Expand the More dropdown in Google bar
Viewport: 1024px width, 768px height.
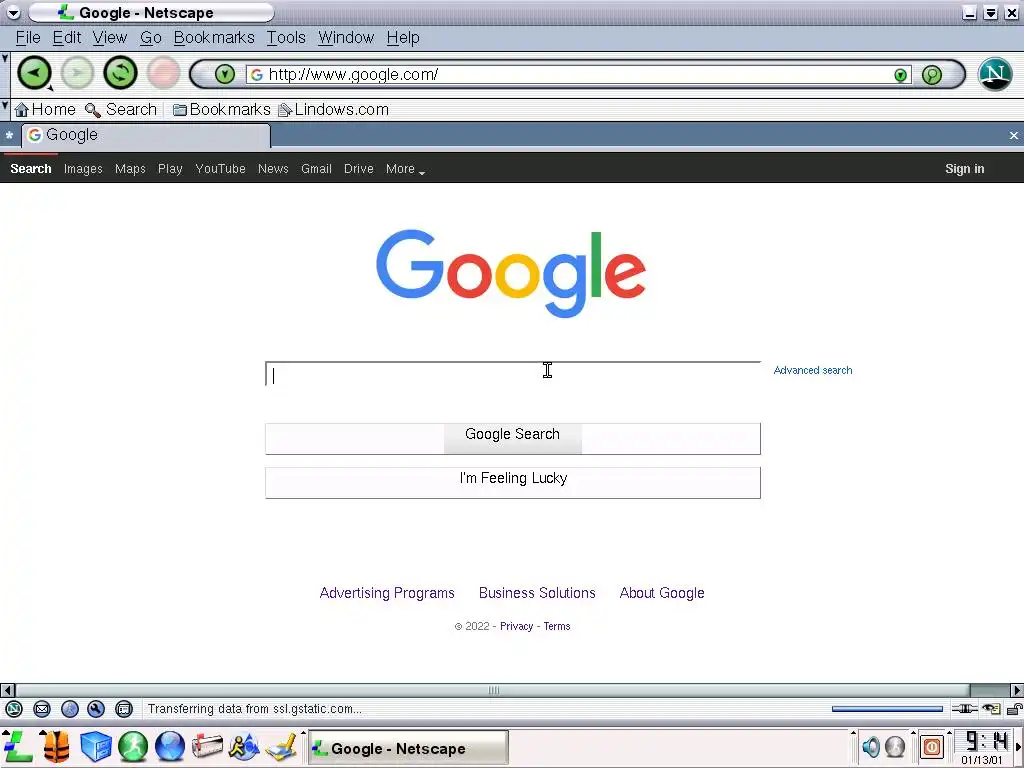click(x=405, y=169)
